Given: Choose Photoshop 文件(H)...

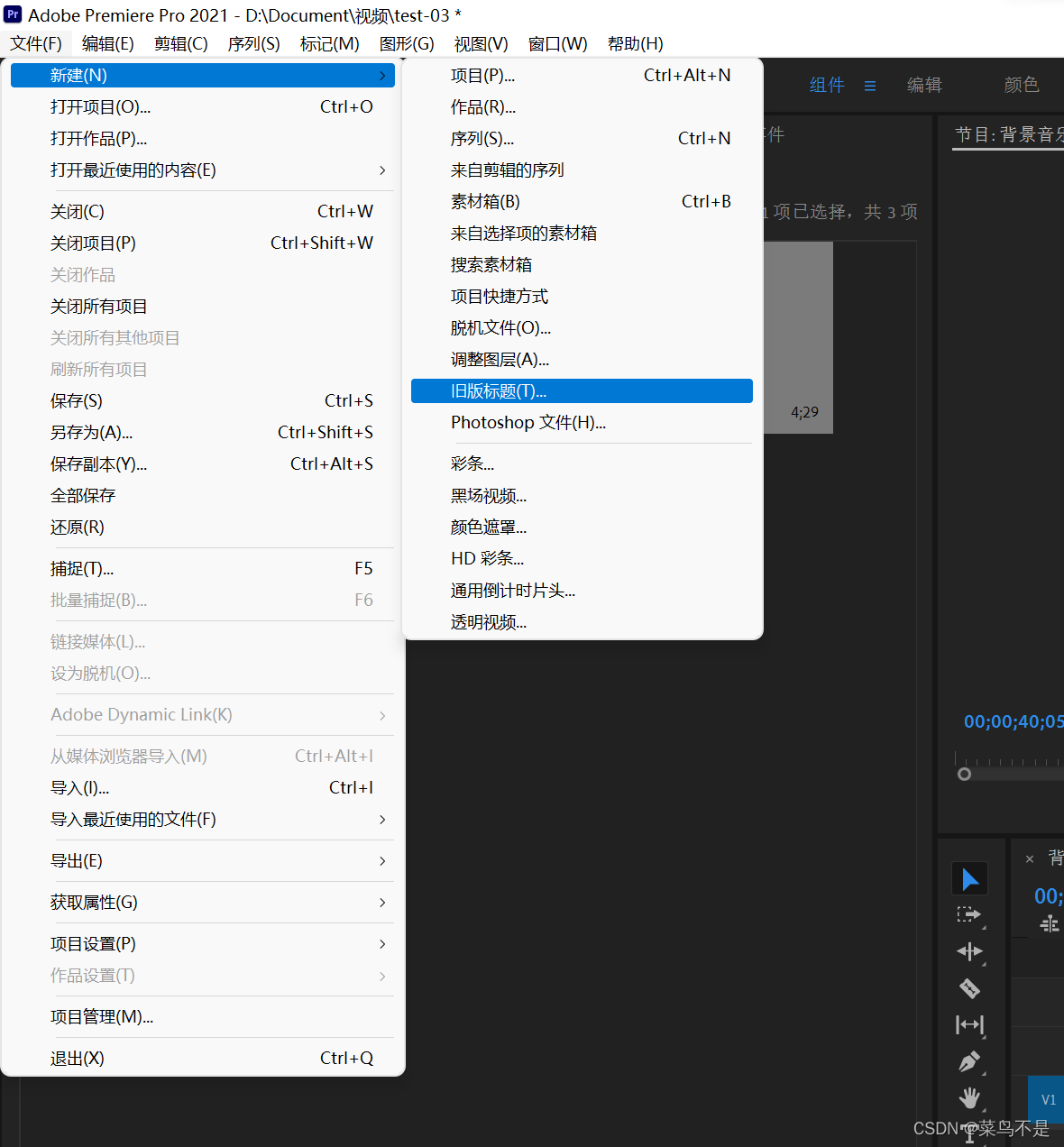Looking at the screenshot, I should 582,423.
